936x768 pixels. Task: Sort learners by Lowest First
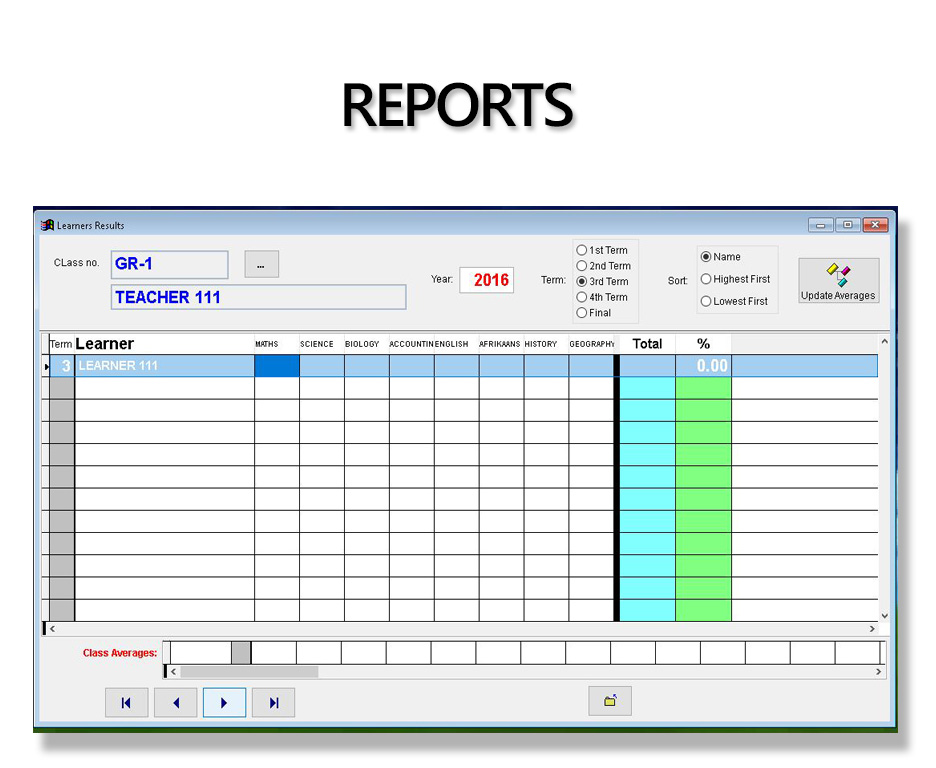(x=706, y=301)
